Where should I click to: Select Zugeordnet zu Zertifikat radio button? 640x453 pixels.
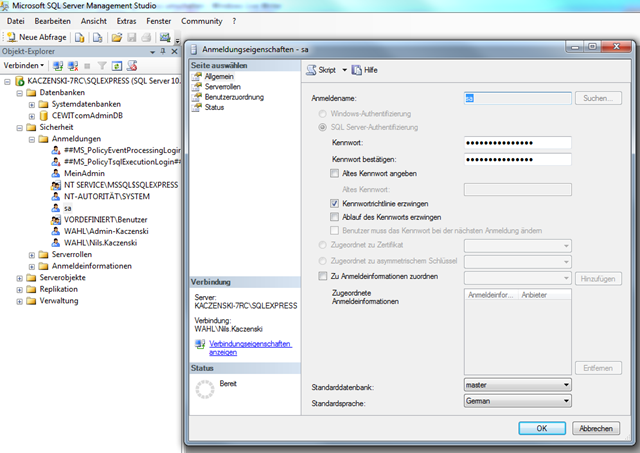pos(322,245)
